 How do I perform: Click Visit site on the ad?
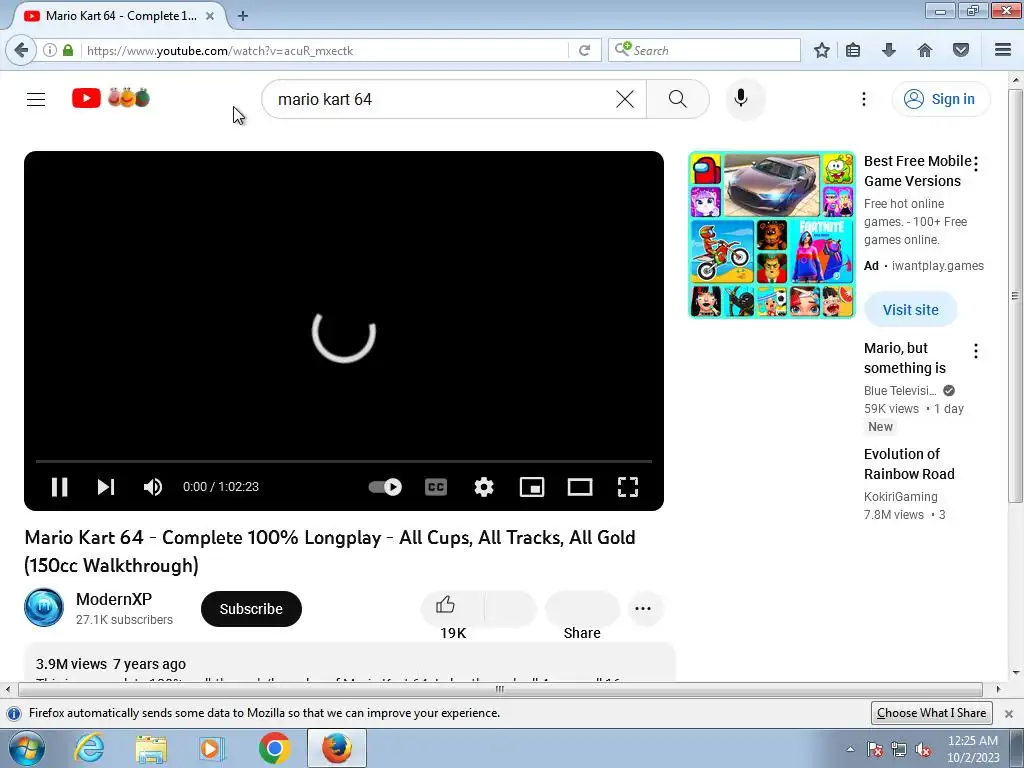(x=910, y=310)
